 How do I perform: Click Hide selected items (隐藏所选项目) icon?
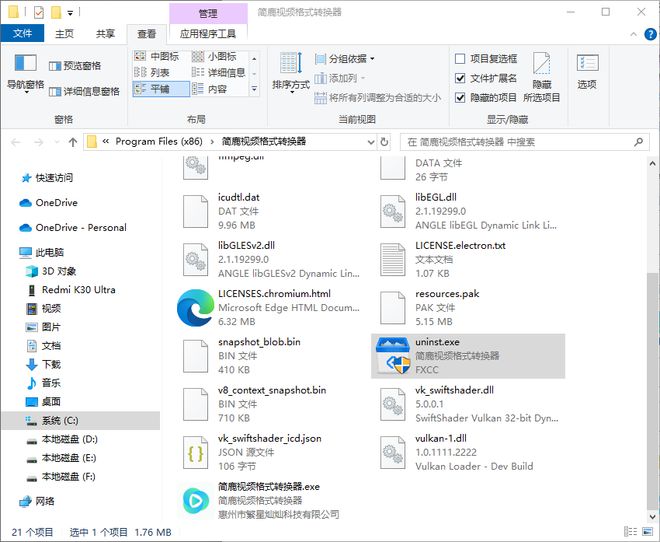point(542,76)
